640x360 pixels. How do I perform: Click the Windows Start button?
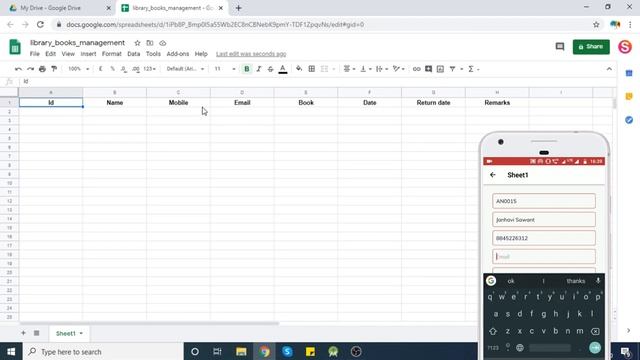click(11, 351)
